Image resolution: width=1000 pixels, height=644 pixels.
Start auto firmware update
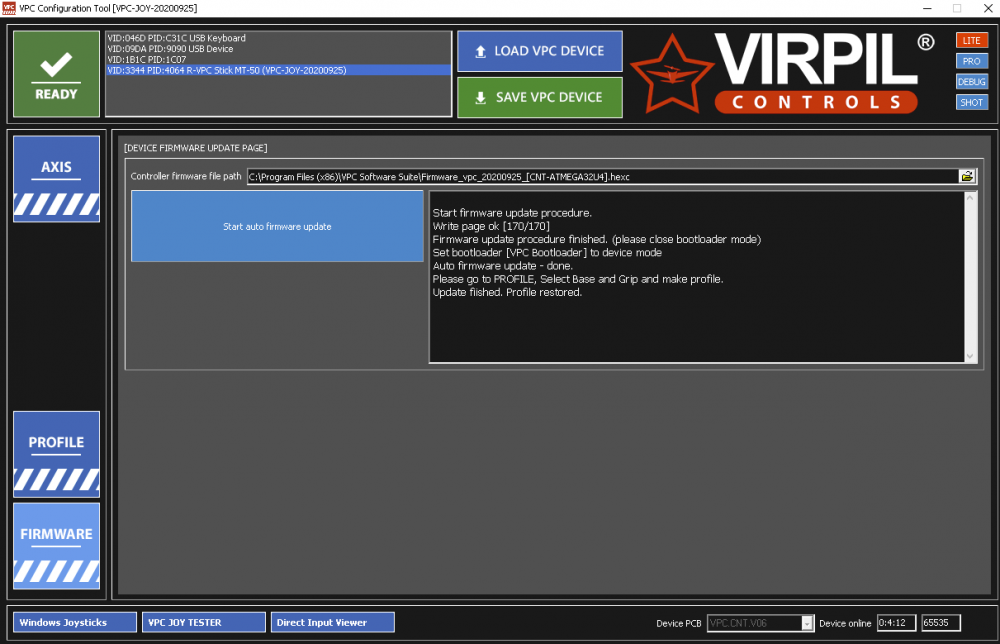[277, 226]
